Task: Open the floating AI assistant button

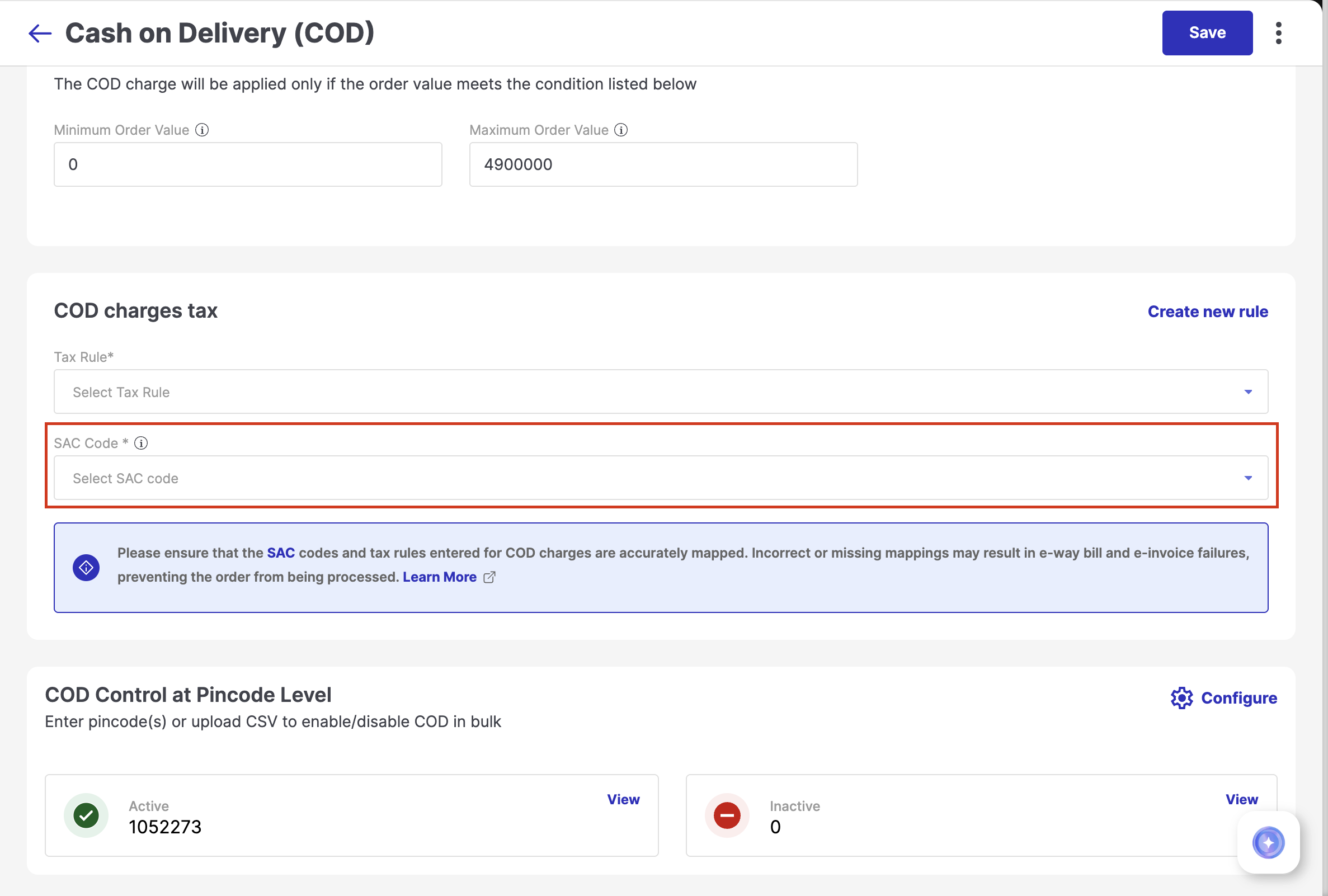Action: point(1268,842)
